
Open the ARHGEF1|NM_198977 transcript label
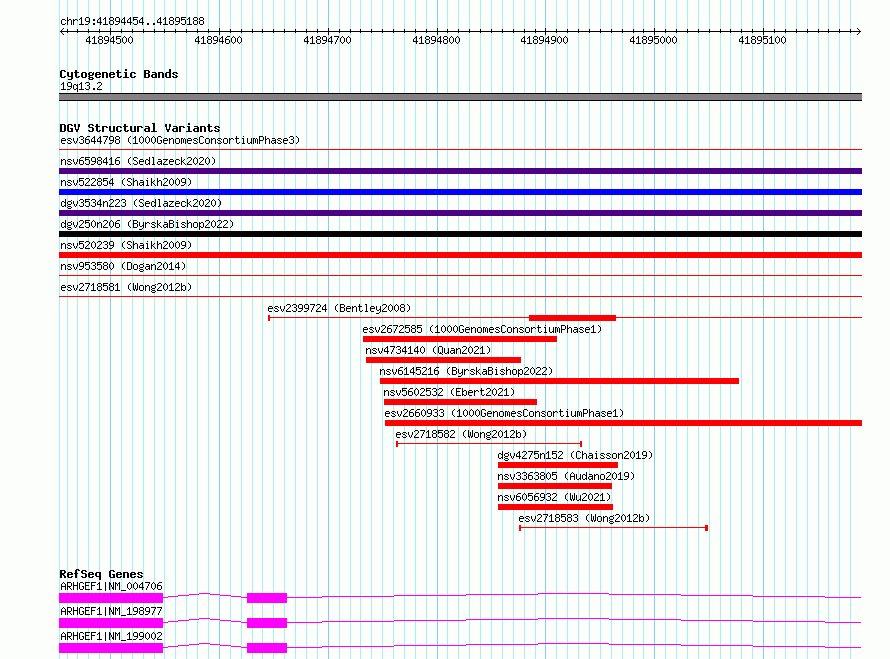click(x=111, y=611)
